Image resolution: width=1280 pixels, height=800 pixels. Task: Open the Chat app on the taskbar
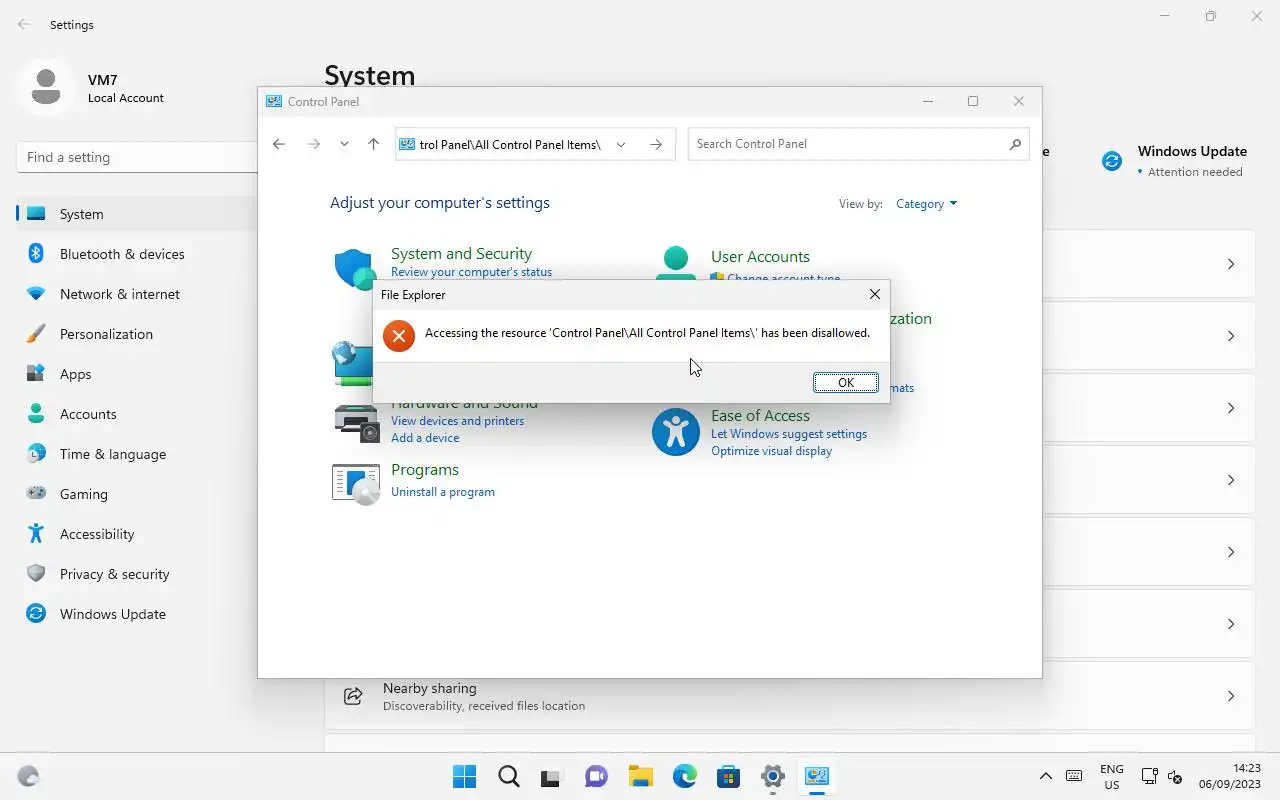pos(597,776)
